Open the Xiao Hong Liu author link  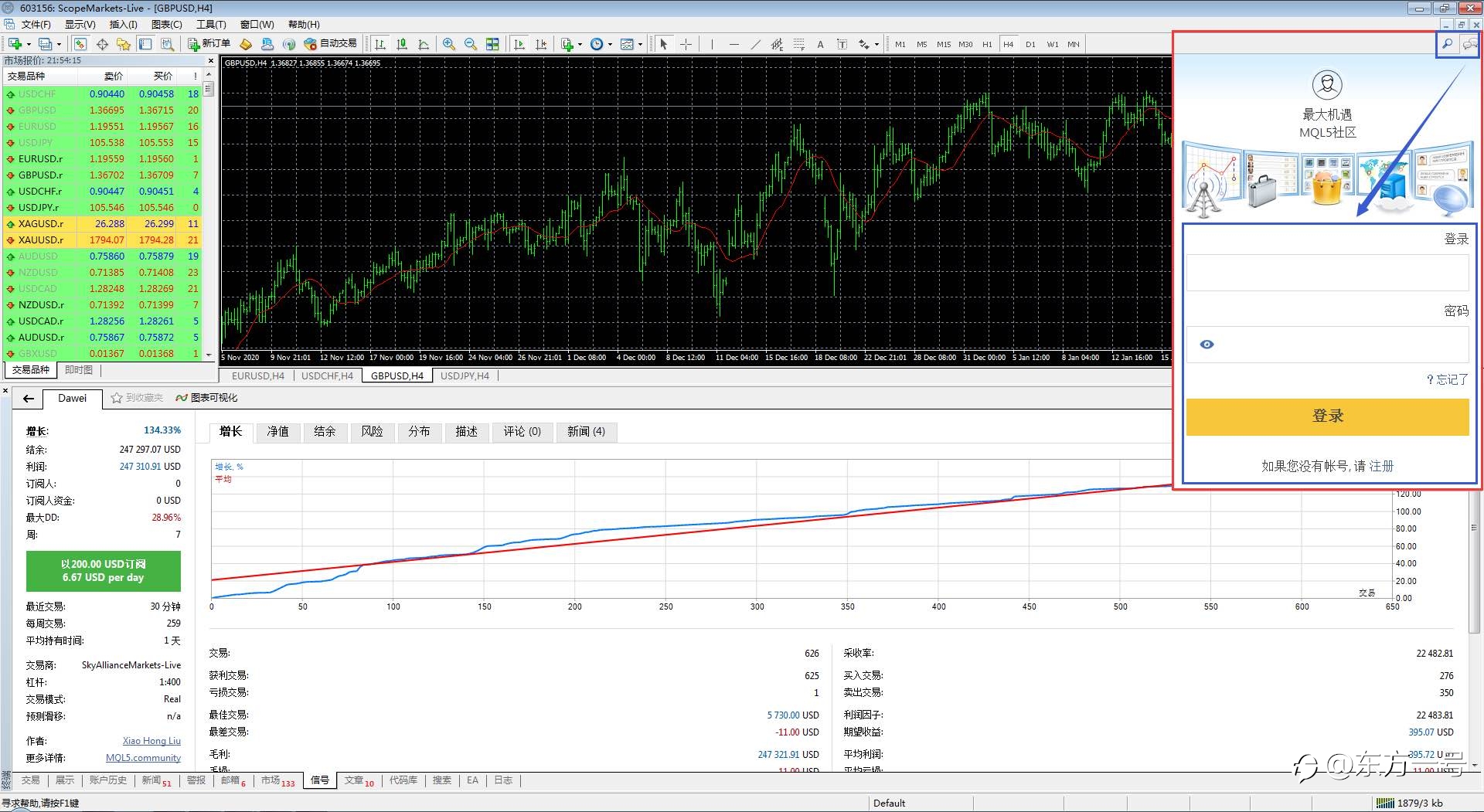[x=151, y=741]
